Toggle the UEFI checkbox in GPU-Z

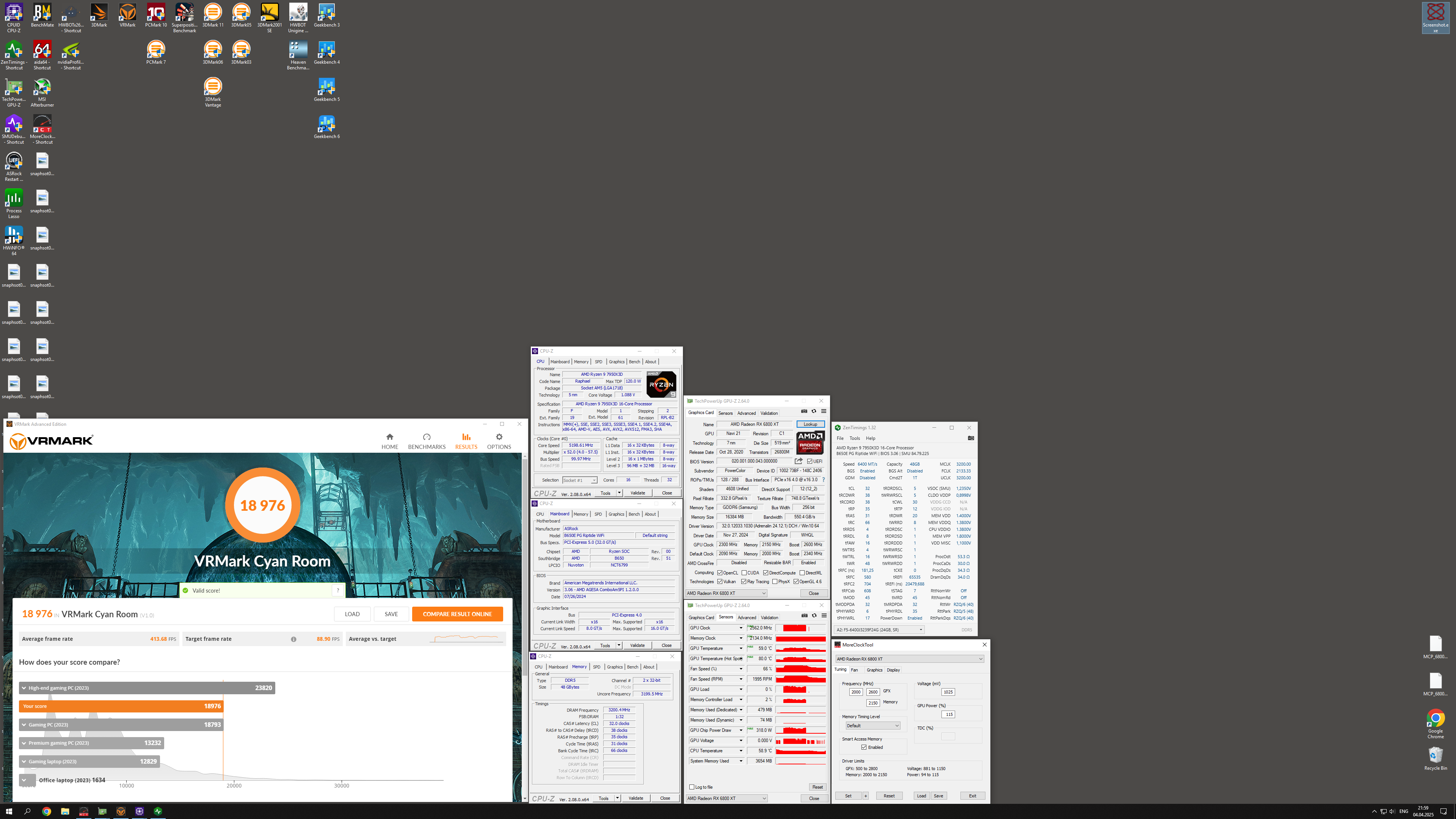point(810,461)
